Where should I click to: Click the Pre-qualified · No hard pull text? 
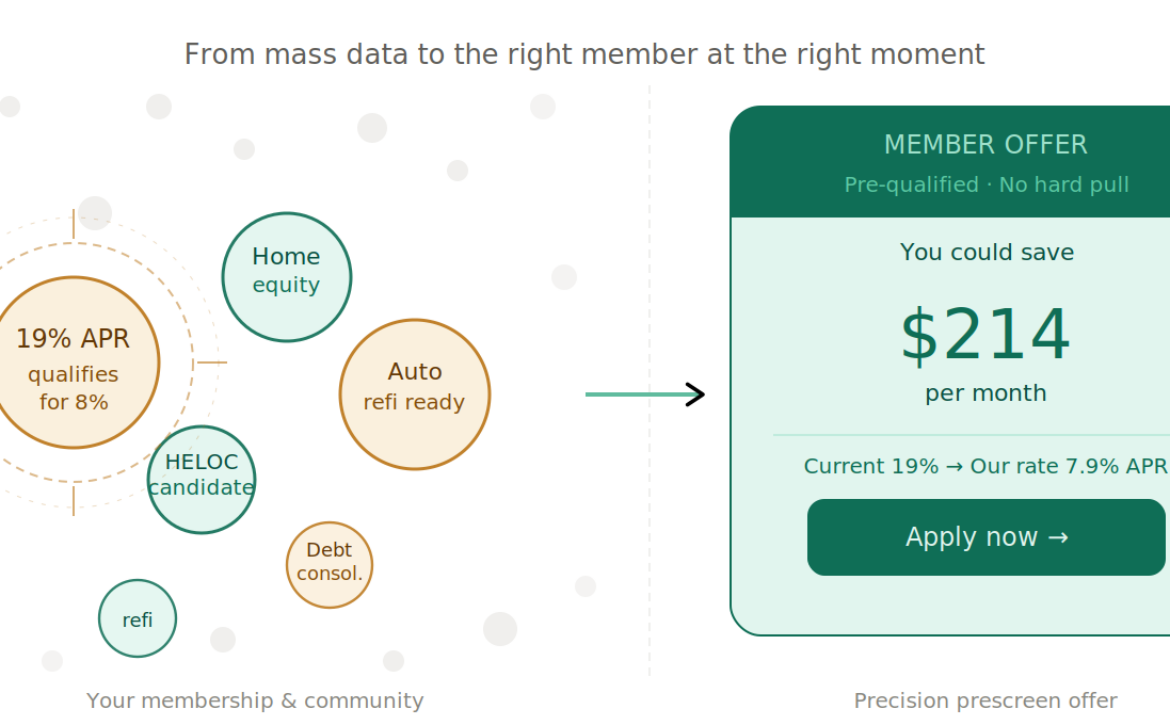click(986, 185)
